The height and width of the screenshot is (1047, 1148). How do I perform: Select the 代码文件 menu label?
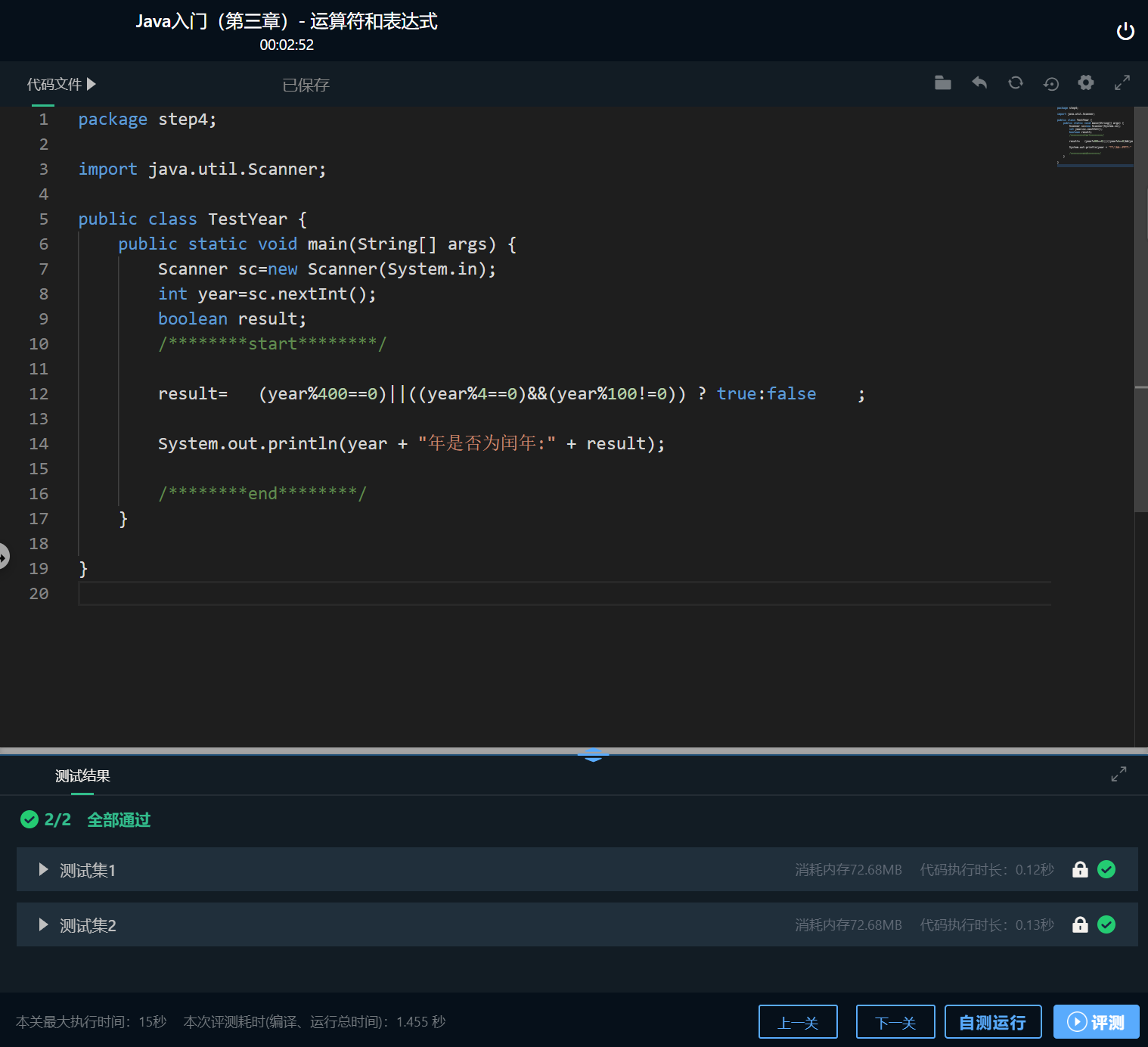[54, 84]
